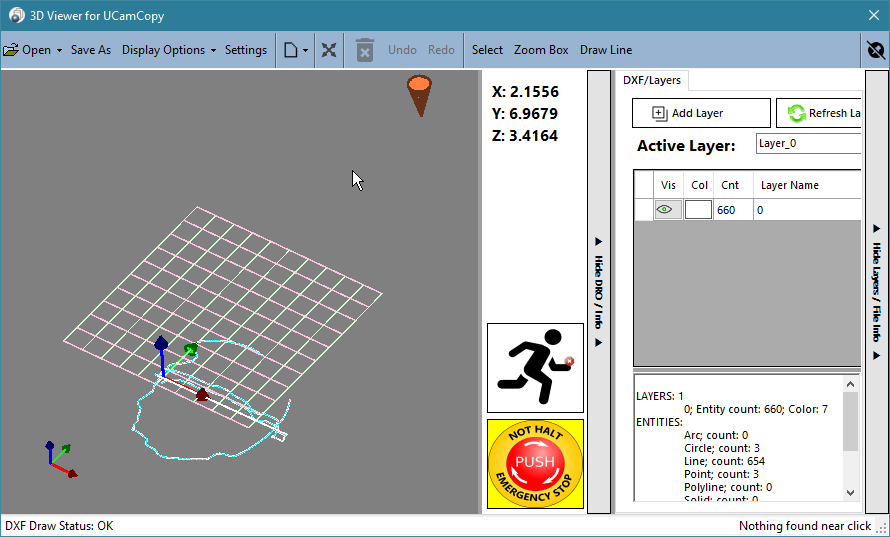Click Save As in toolbar

tap(91, 50)
